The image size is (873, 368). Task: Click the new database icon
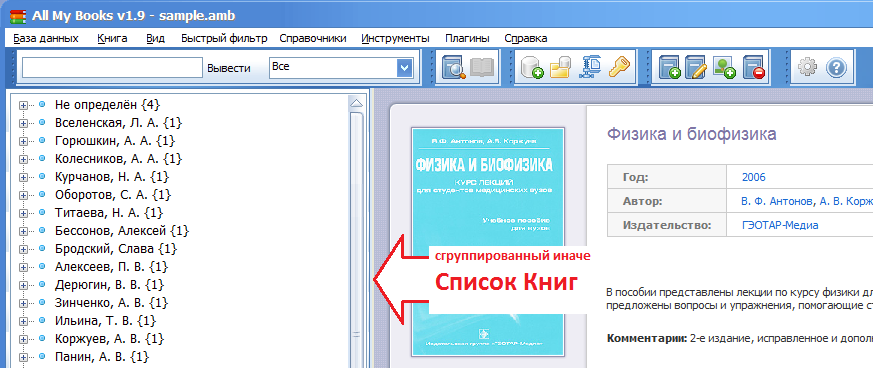click(x=532, y=68)
